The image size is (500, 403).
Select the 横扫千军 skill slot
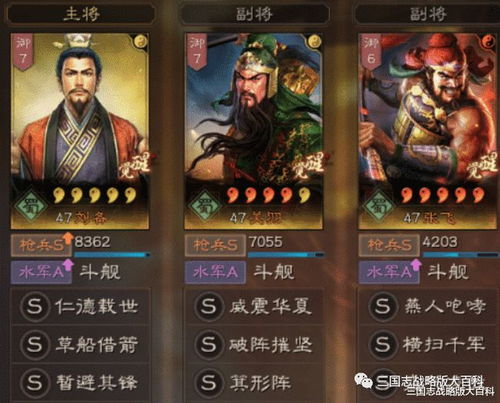point(429,344)
